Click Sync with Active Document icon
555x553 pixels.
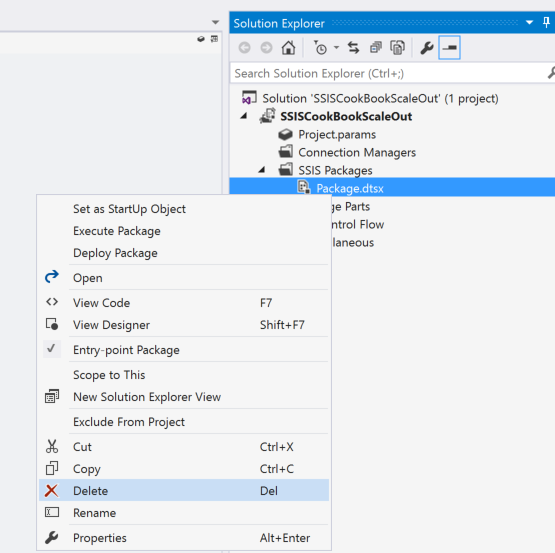[x=353, y=47]
